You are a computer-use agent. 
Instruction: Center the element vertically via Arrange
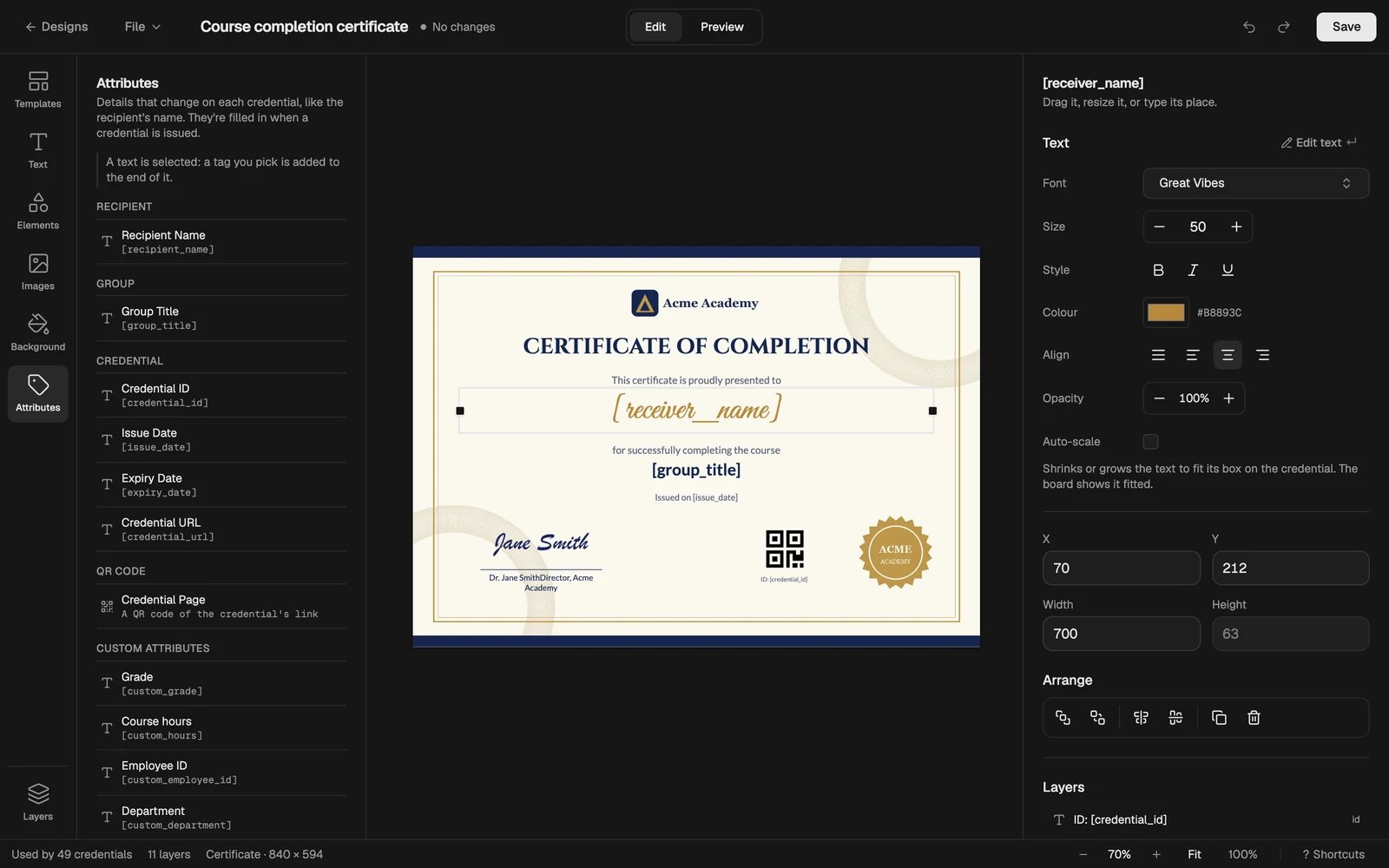[1175, 718]
